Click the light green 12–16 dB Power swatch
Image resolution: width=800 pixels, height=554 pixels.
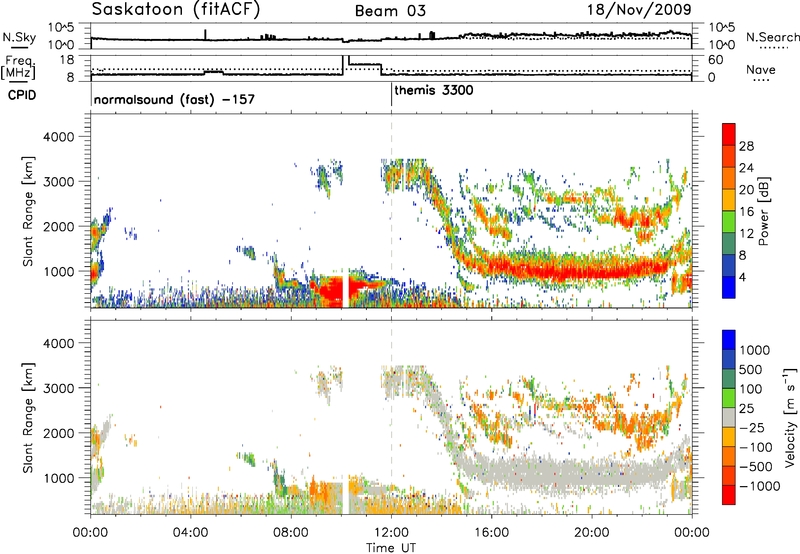(x=729, y=222)
